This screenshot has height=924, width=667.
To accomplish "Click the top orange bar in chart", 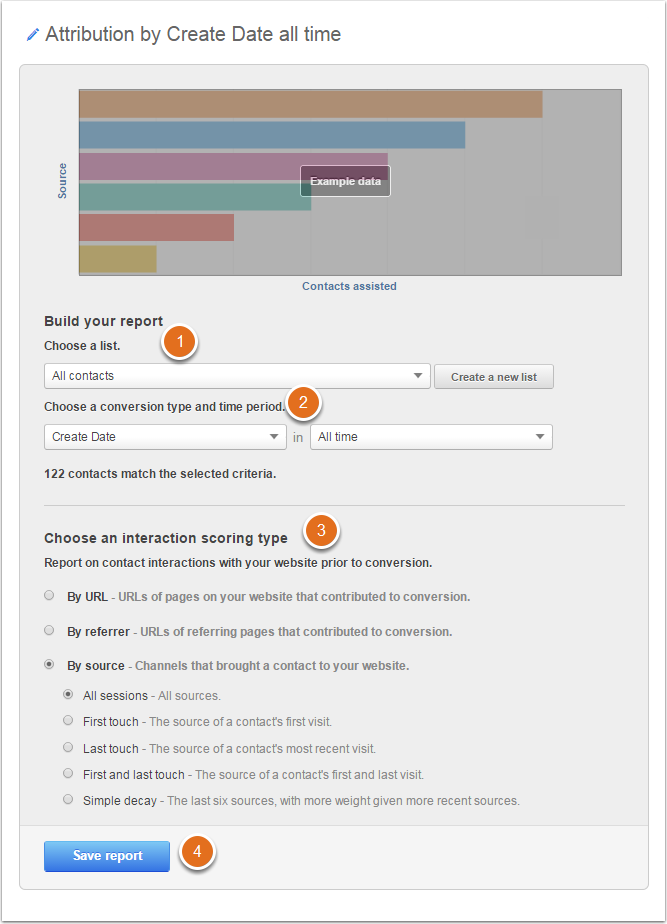I will tap(310, 104).
